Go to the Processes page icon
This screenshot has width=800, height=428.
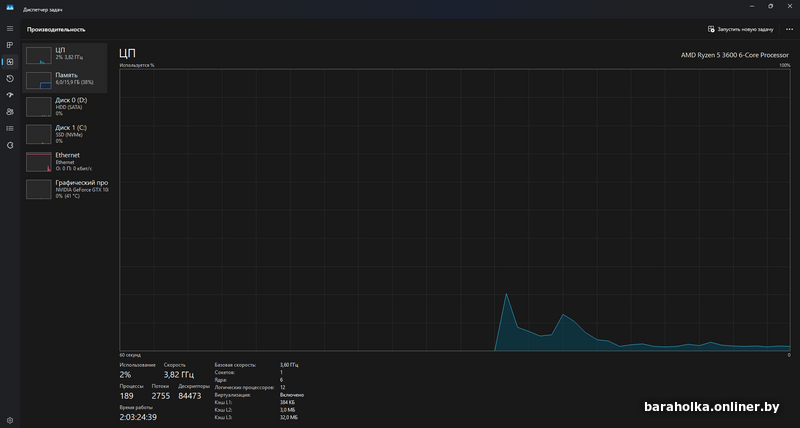point(10,45)
